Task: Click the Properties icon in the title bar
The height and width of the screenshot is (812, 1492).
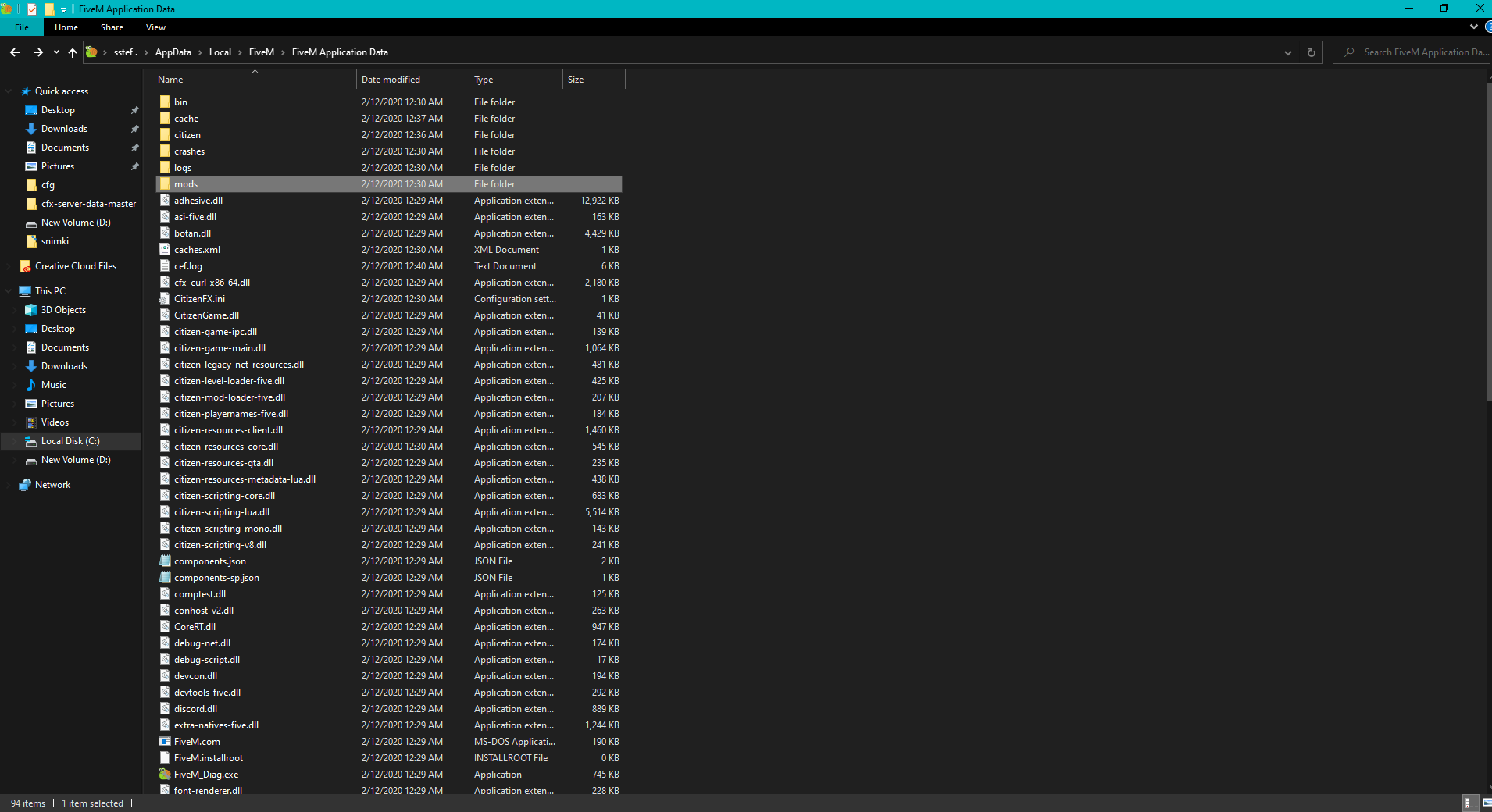Action: click(32, 9)
